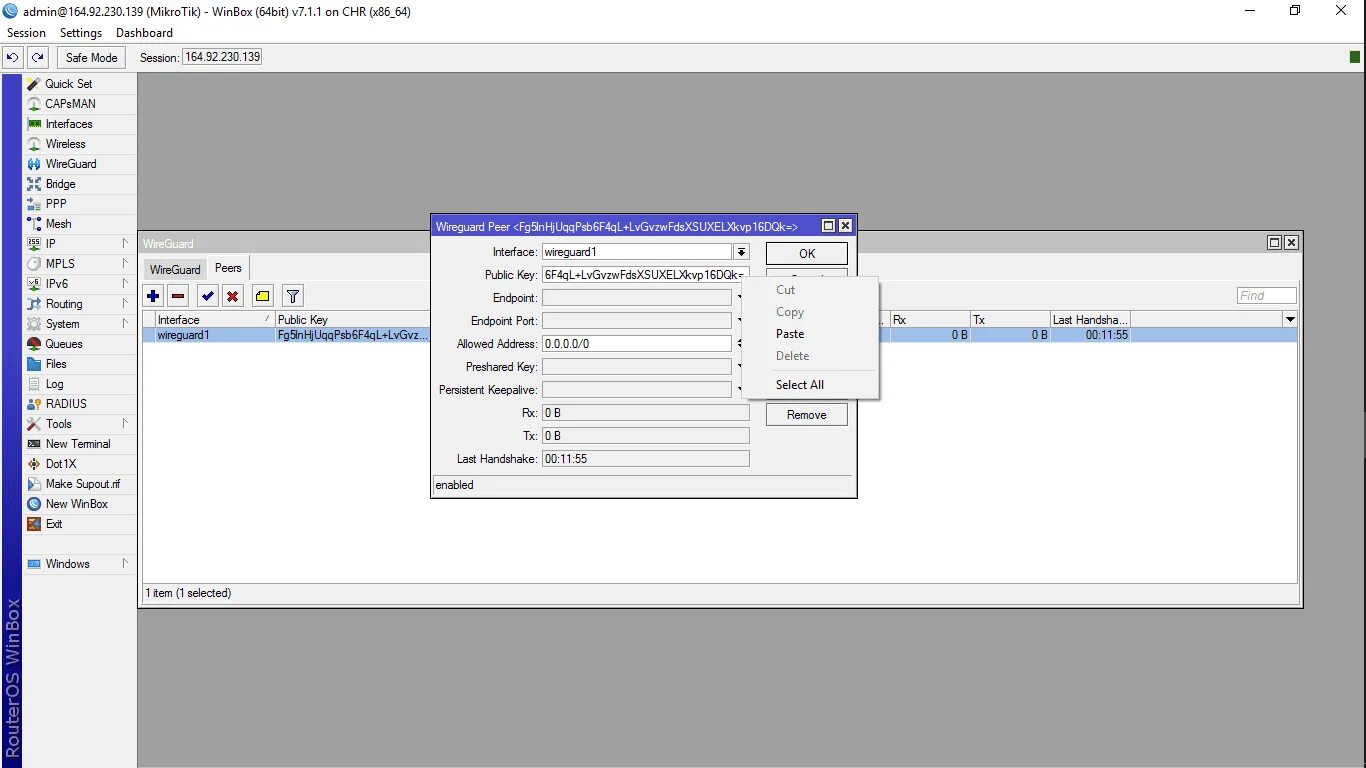Open the Interface dropdown in peer dialog

pyautogui.click(x=741, y=252)
